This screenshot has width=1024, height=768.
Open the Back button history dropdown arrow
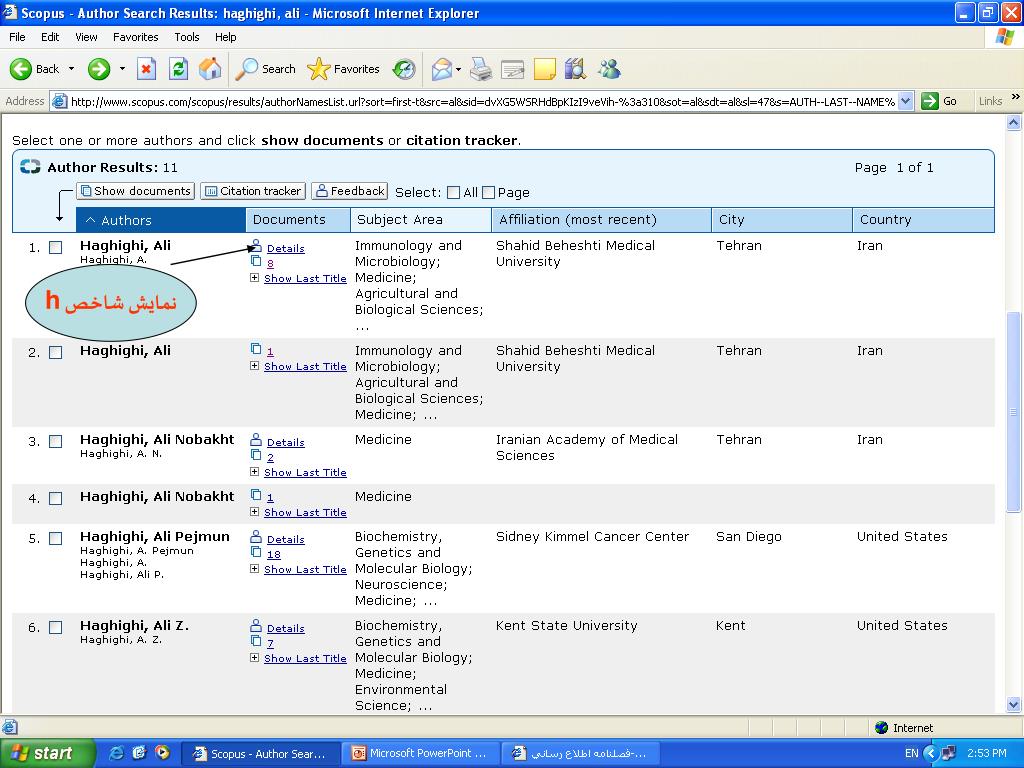(x=71, y=69)
